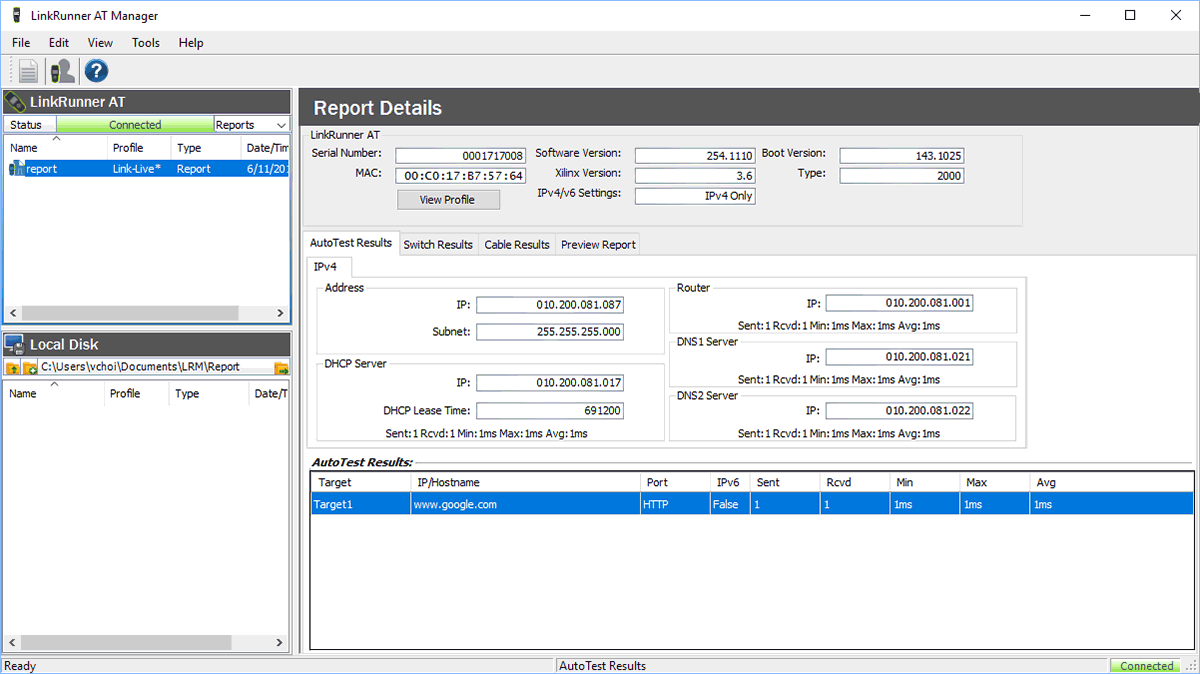
Task: Open the LinkRunner profile manager icon
Action: click(x=62, y=71)
